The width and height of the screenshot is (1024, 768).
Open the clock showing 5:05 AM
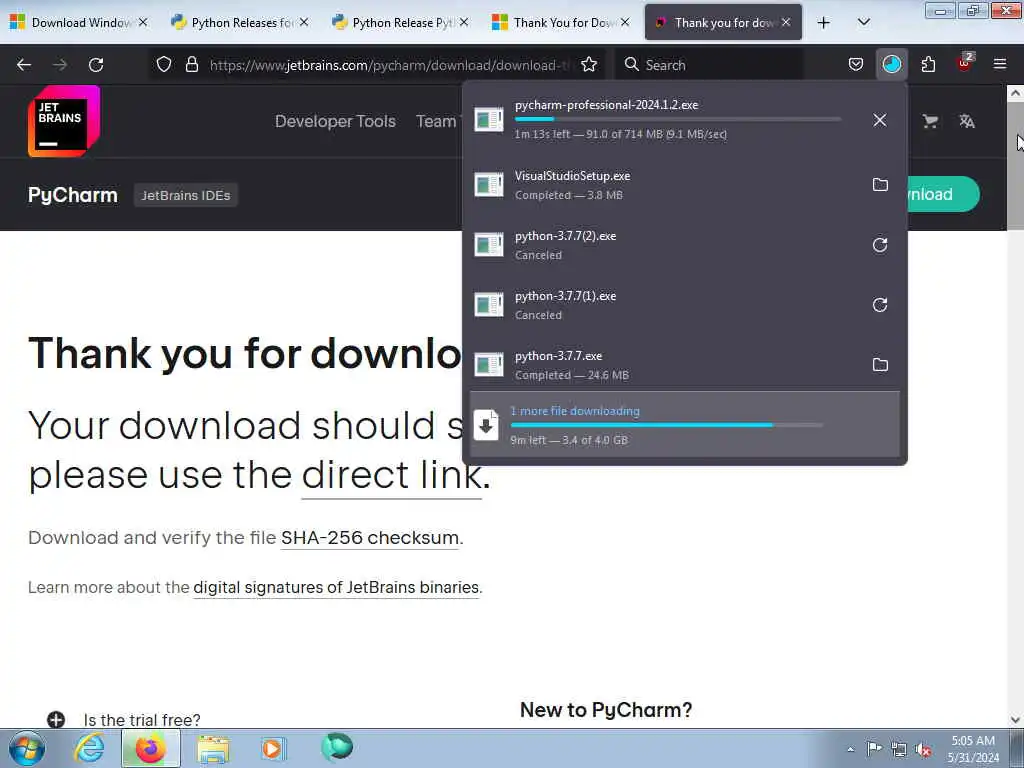coord(973,749)
